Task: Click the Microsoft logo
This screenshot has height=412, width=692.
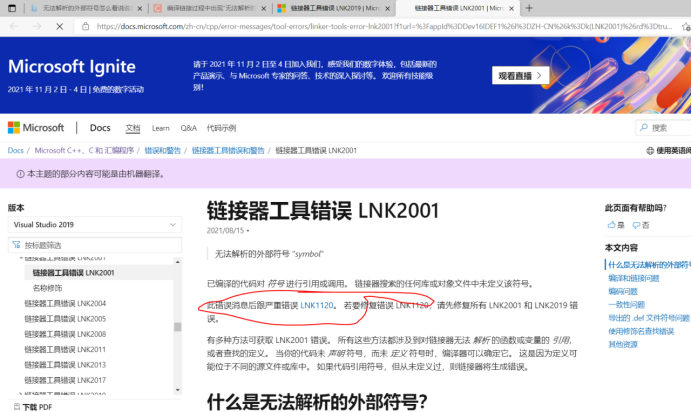Action: point(36,128)
